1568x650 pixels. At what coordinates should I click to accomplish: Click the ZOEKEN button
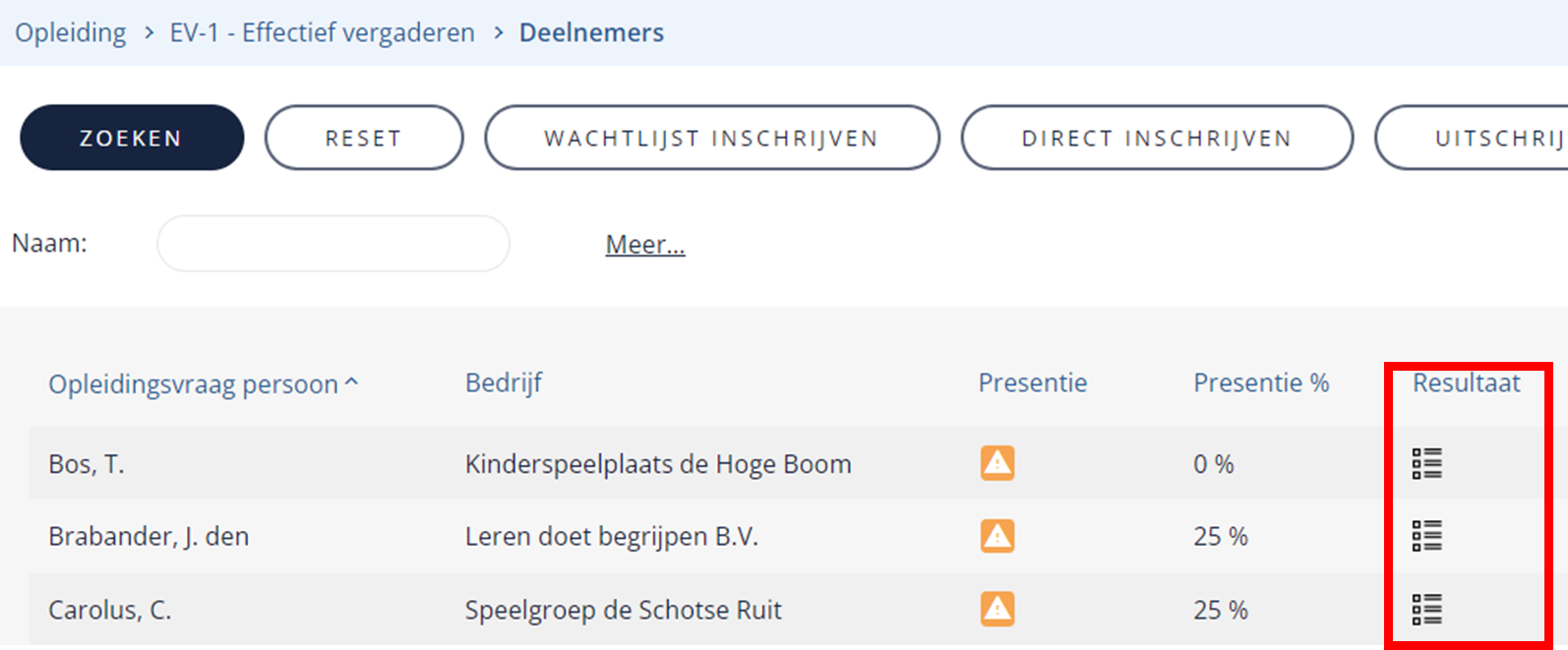pos(132,138)
